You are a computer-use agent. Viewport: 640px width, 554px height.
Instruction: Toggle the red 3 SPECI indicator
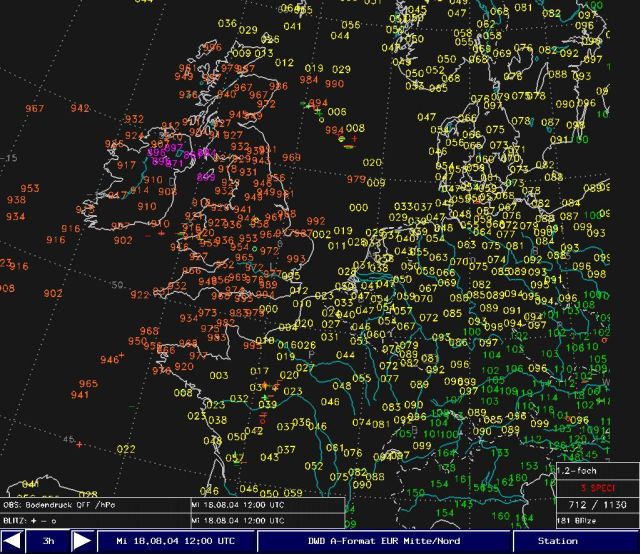point(596,487)
